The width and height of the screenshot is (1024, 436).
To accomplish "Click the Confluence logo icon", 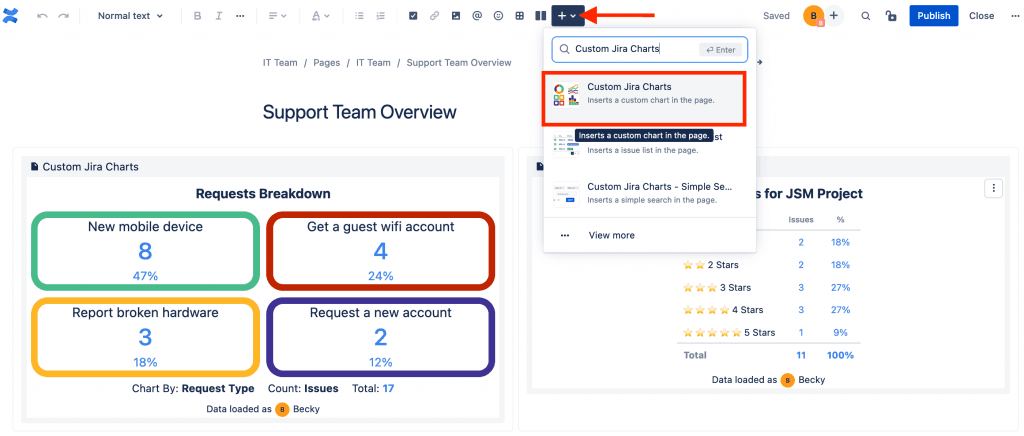I will click(x=11, y=16).
